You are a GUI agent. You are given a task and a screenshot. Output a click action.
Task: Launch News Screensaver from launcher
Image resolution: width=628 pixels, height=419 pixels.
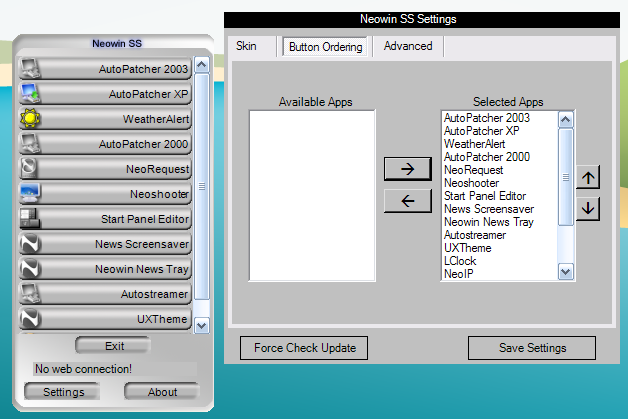click(105, 244)
